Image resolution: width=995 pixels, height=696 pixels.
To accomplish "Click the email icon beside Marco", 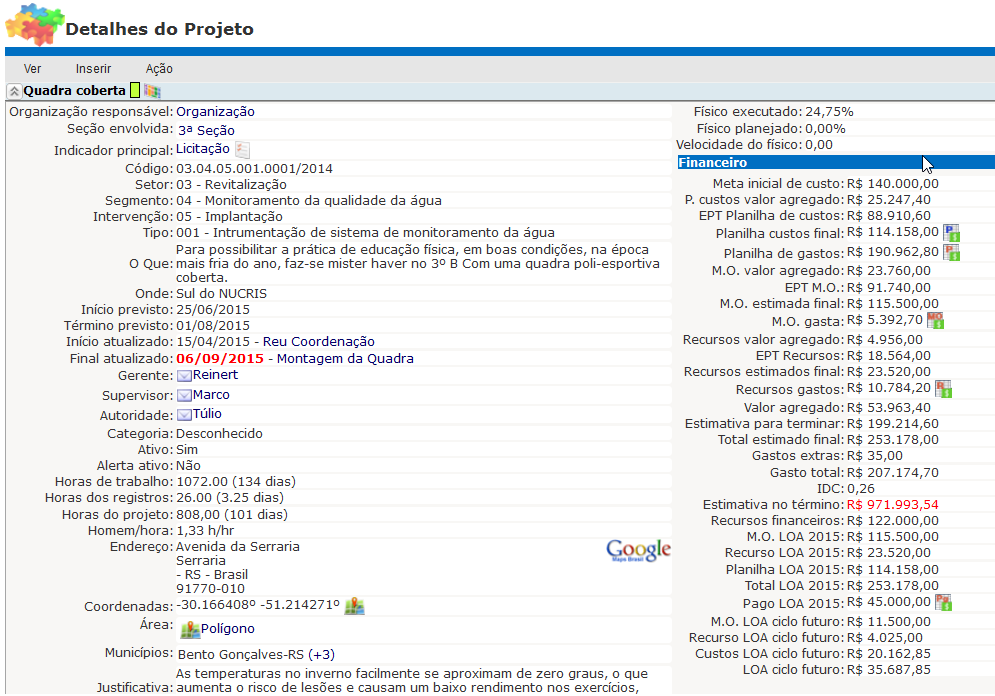I will point(184,395).
